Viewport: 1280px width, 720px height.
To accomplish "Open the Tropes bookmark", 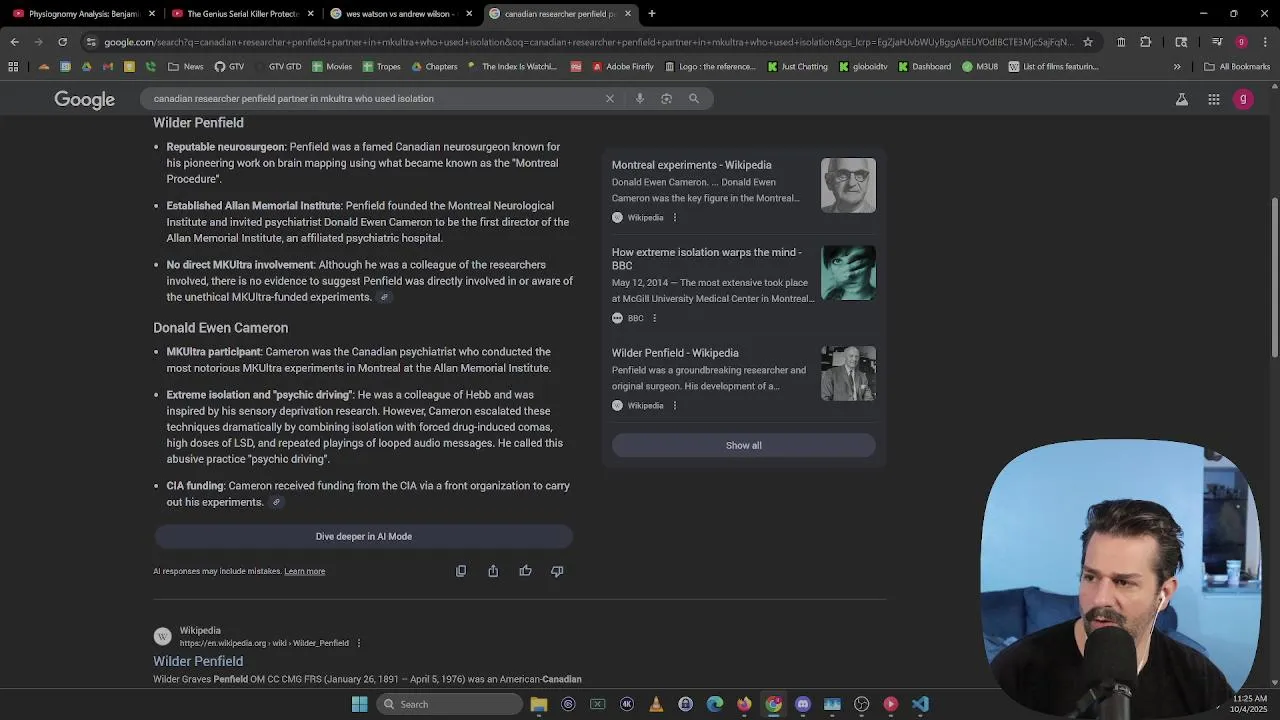I will pos(382,67).
